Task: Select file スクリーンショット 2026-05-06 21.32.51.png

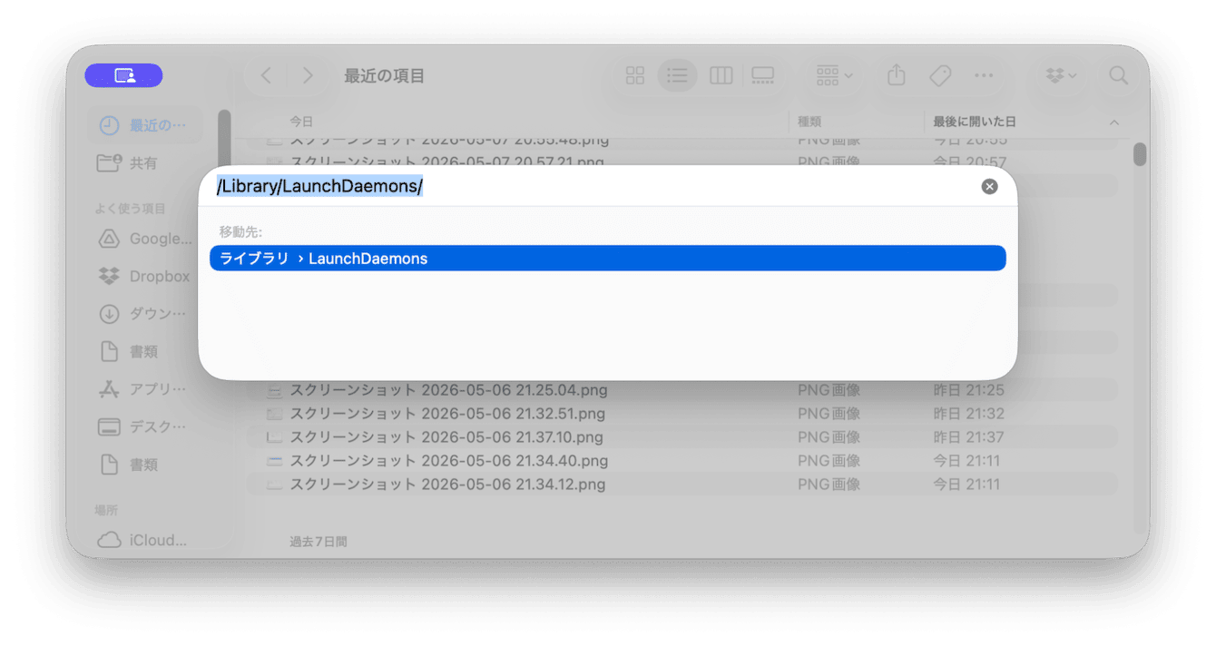Action: [x=682, y=413]
